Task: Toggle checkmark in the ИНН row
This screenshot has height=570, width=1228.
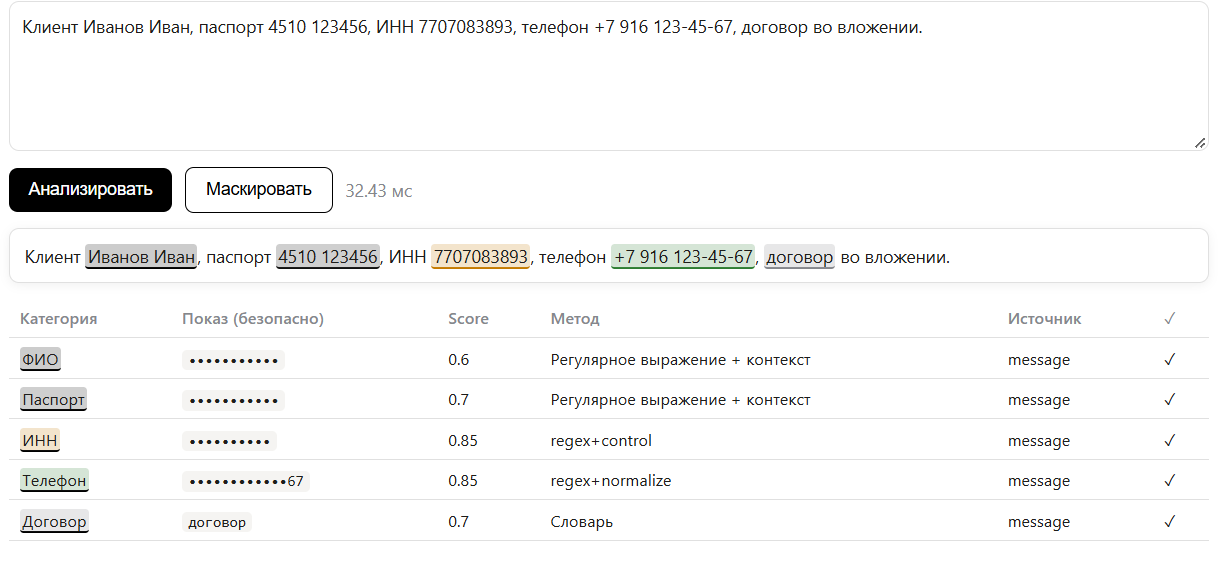Action: [1170, 440]
